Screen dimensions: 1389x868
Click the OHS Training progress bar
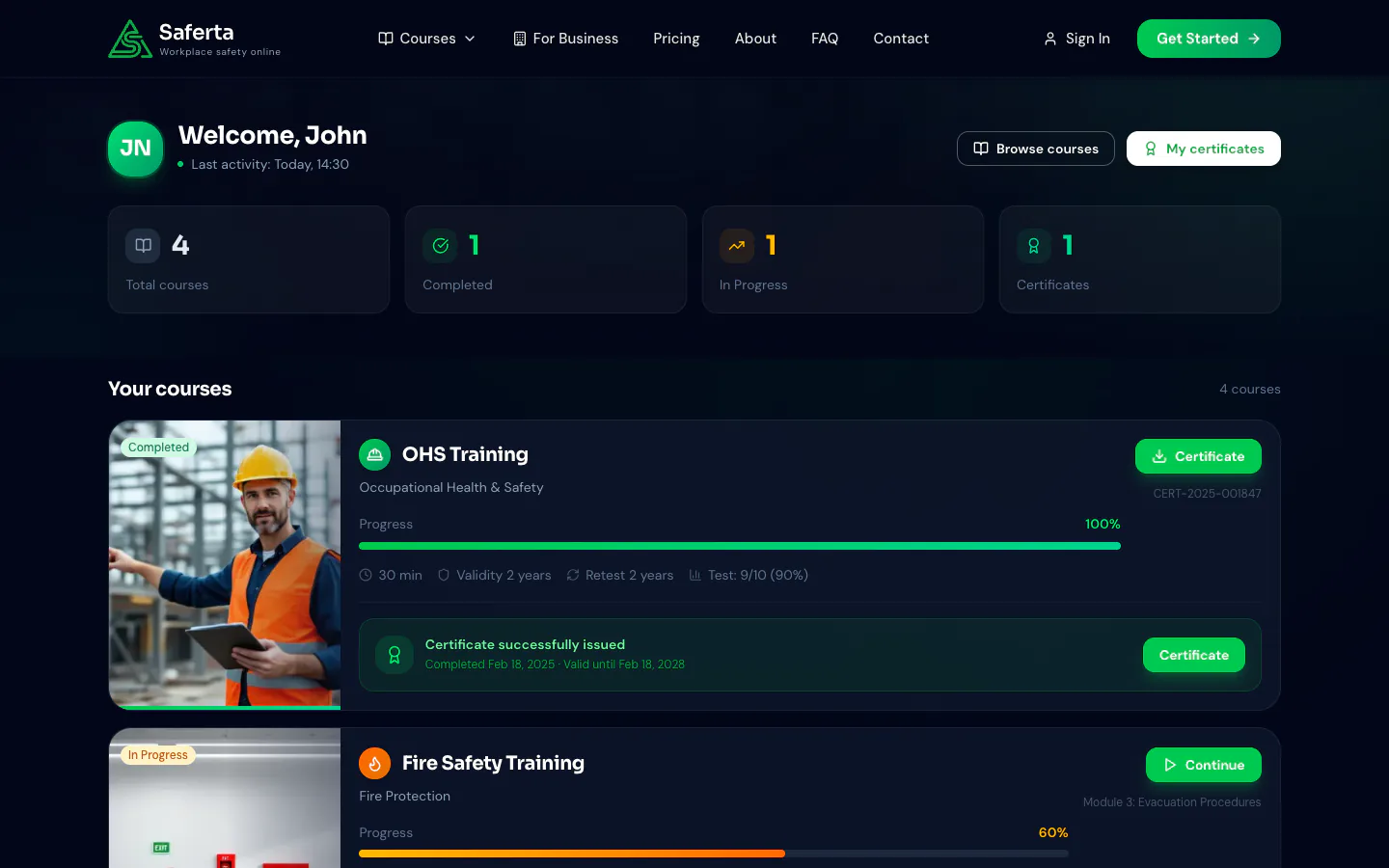pos(739,546)
